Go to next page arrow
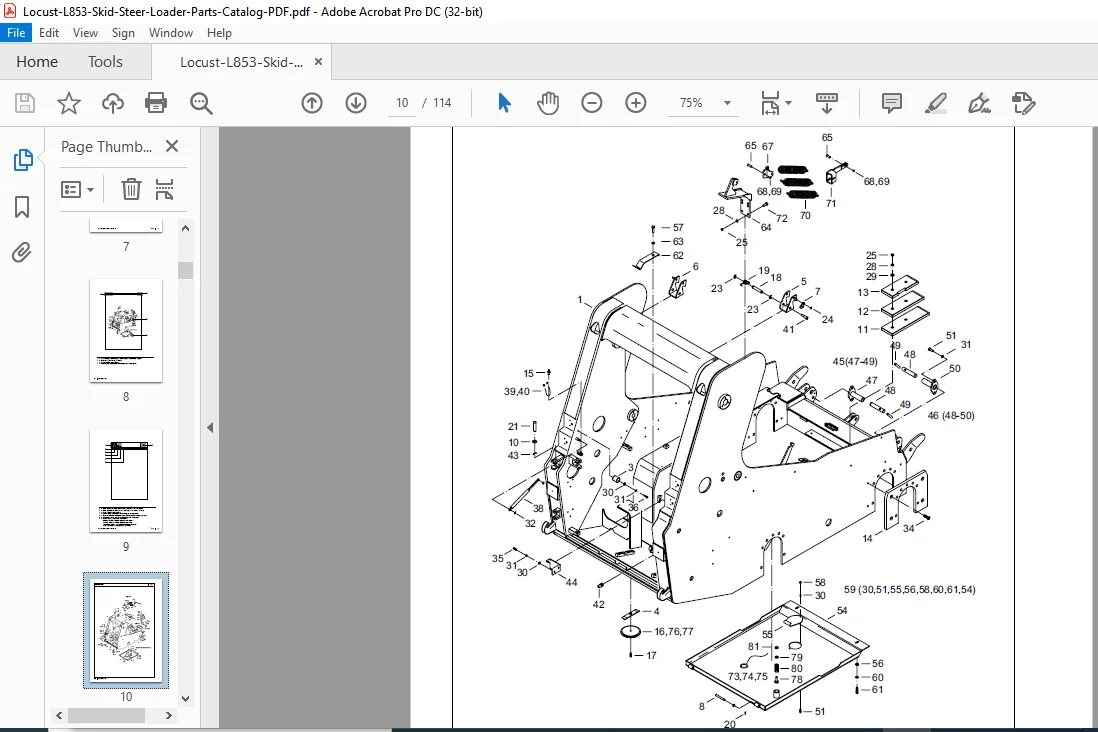 [356, 103]
